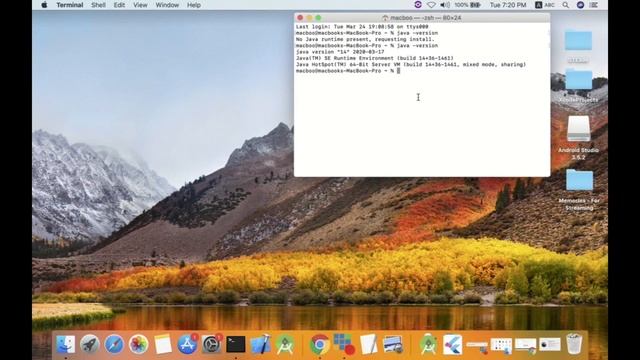Click 'No Java runtime present' line

coord(365,39)
